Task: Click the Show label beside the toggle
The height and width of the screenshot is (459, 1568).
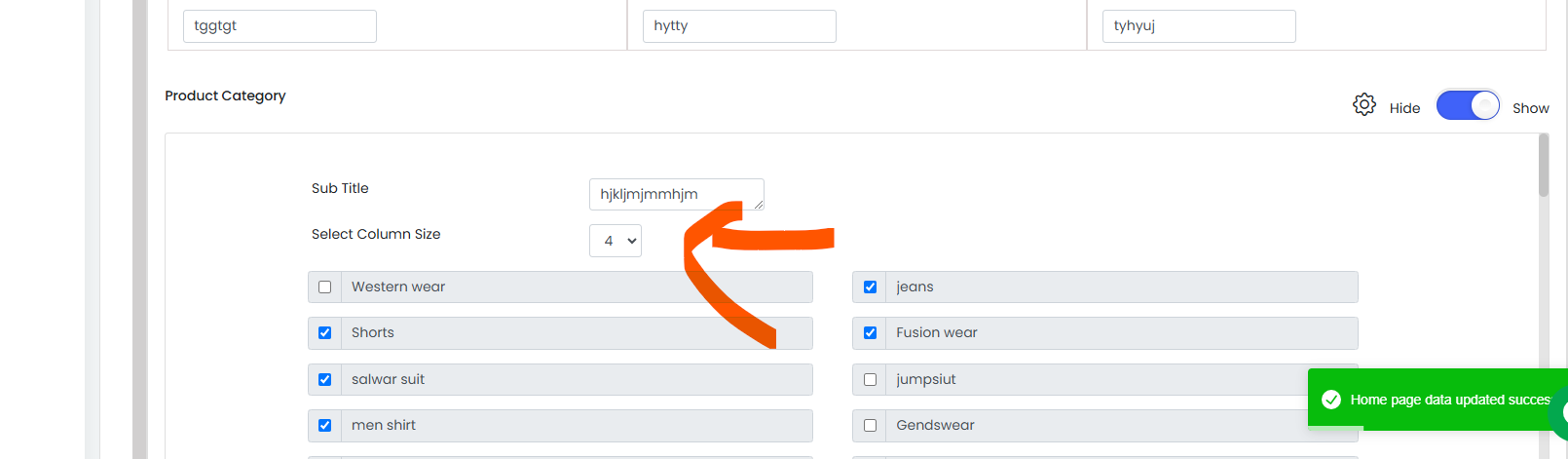Action: click(1531, 108)
